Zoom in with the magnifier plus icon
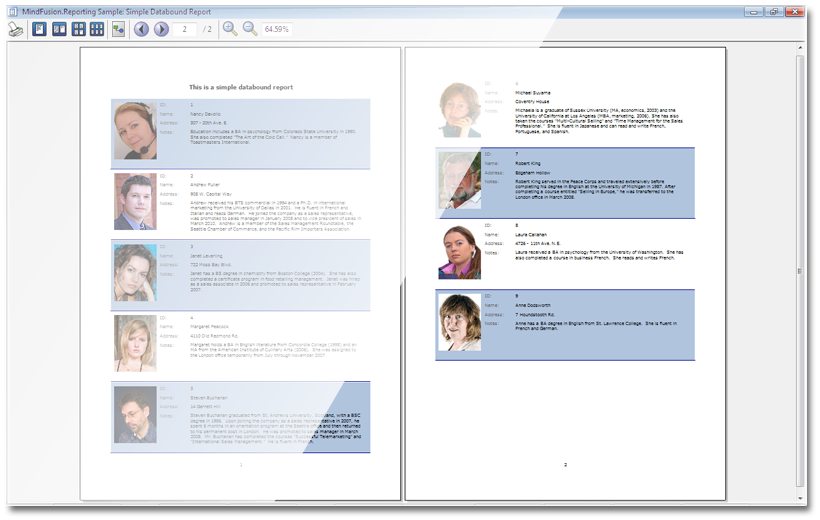Screen dimensions: 820x520 pyautogui.click(x=230, y=29)
